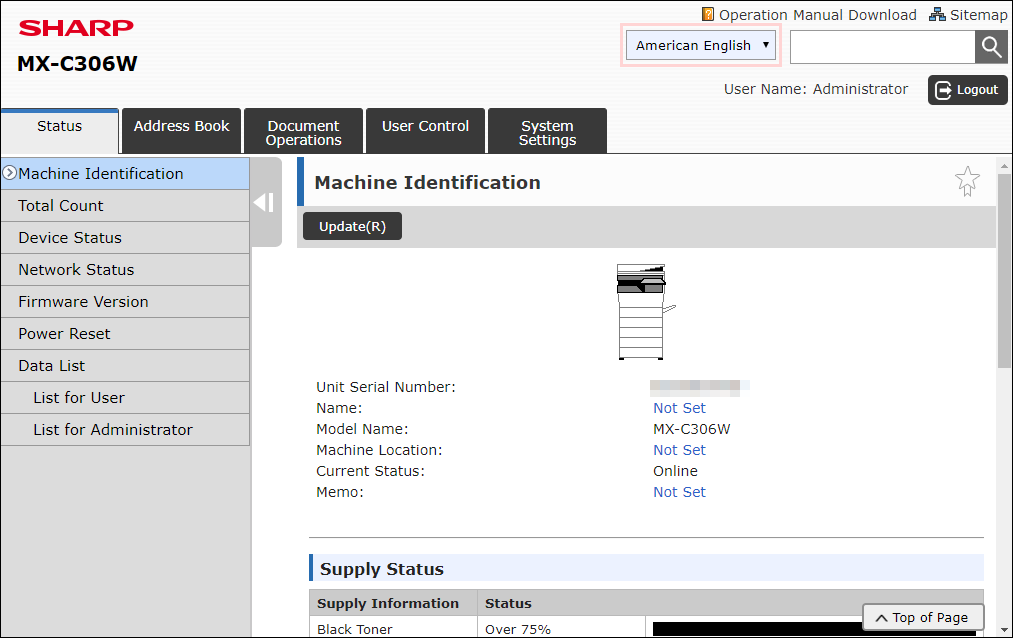Screen dimensions: 1013x638
Task: Collapse the sidebar with the arrow icon
Action: click(266, 203)
